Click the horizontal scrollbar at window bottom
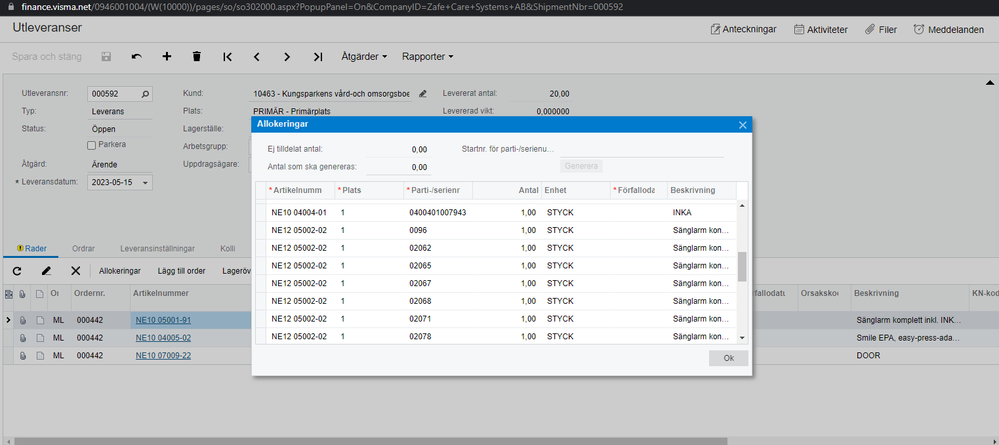The width and height of the screenshot is (999, 445). [x=371, y=441]
